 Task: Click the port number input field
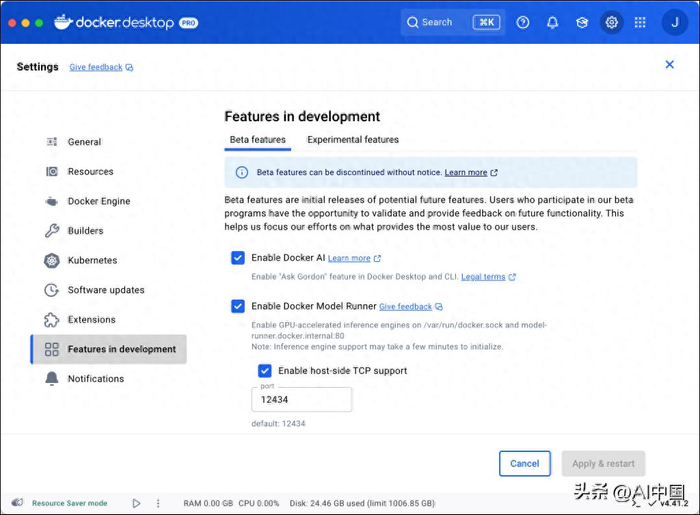(301, 399)
